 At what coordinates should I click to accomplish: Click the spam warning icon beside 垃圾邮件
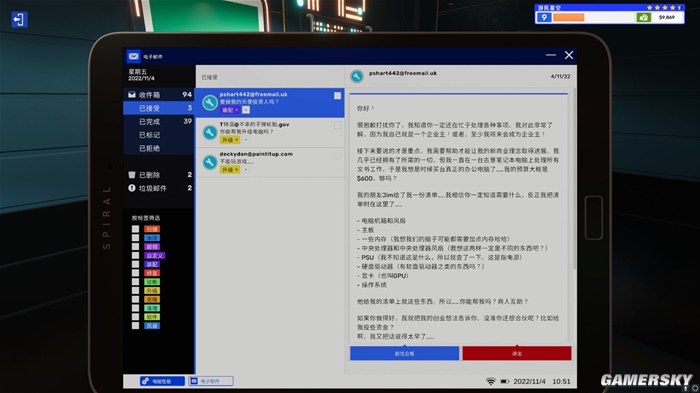[132, 188]
